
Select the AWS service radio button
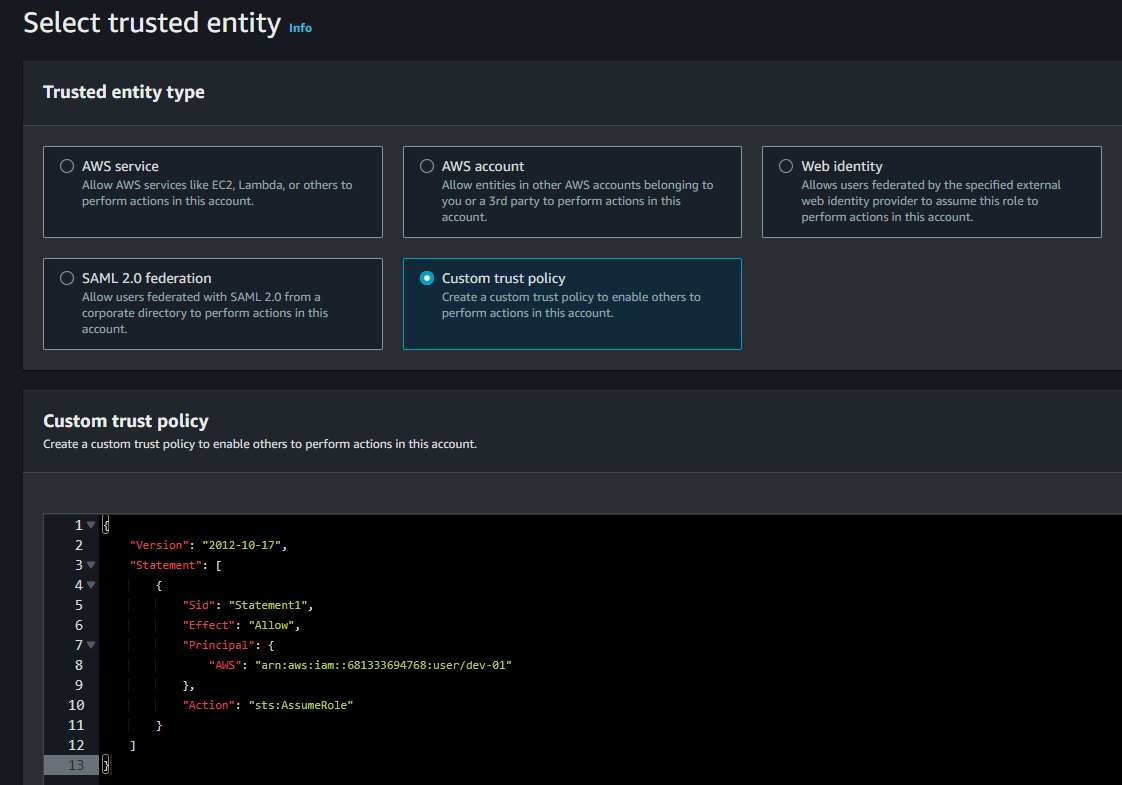pyautogui.click(x=67, y=166)
